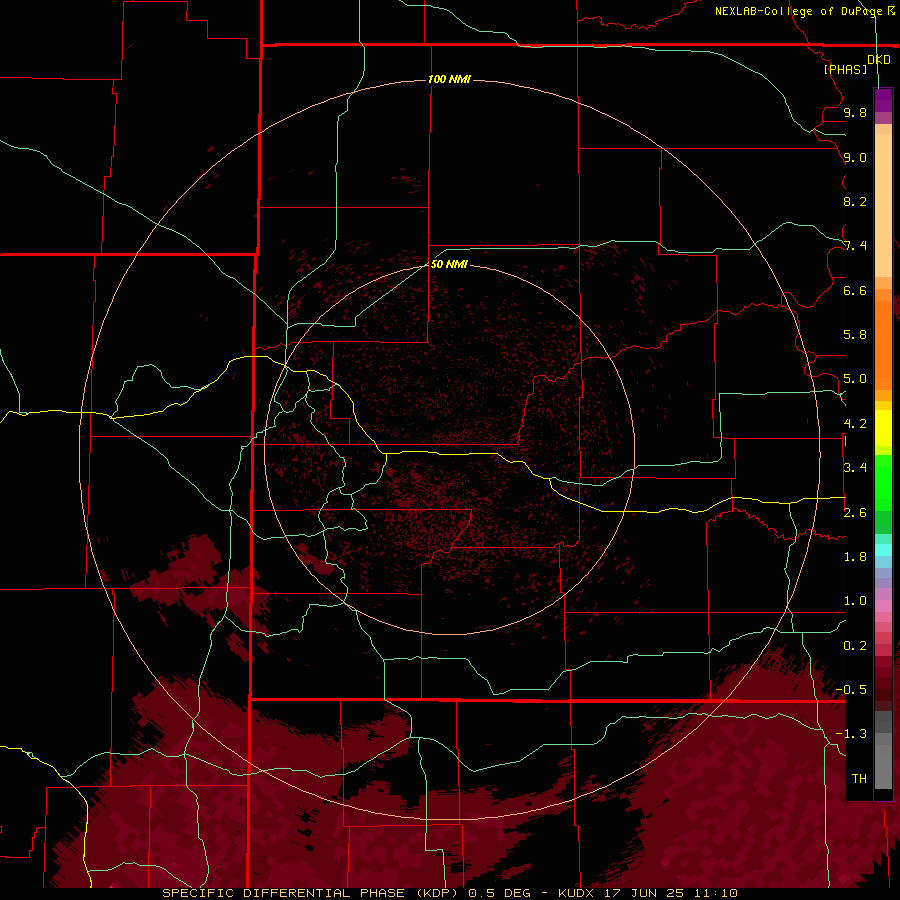Viewport: 900px width, 900px height.
Task: Pick the cyan segment of the color bar
Action: click(883, 550)
